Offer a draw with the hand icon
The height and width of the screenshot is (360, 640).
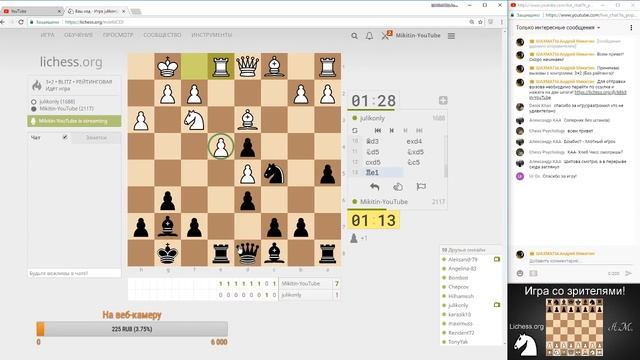click(x=398, y=187)
